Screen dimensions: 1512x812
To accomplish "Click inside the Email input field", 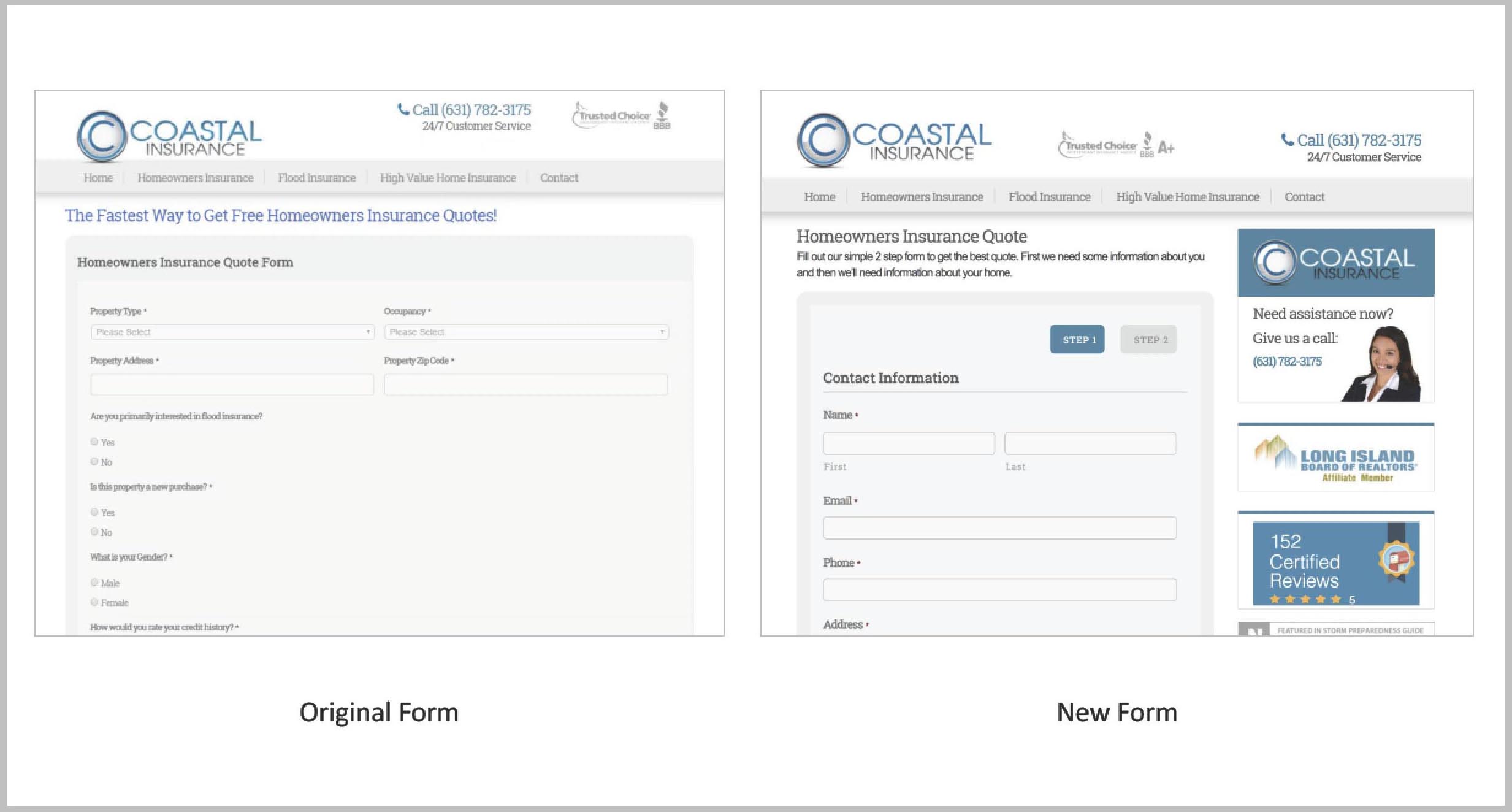I will point(999,527).
